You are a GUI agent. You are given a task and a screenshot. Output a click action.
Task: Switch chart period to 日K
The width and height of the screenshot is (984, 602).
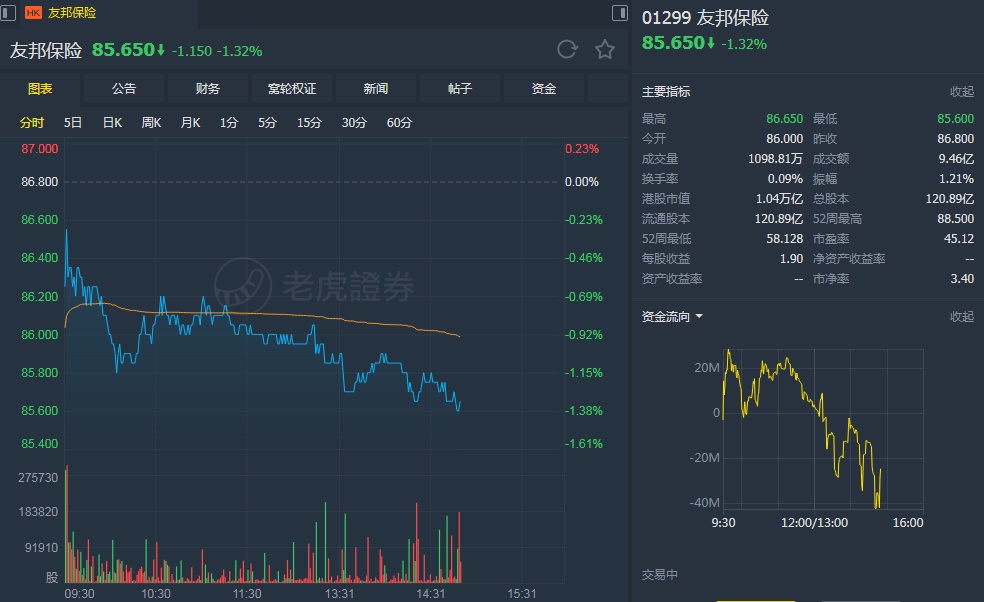click(x=112, y=123)
